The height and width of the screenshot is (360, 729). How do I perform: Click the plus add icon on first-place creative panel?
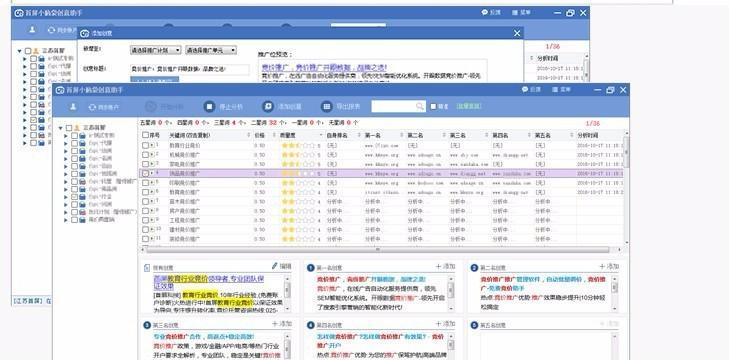pos(438,266)
